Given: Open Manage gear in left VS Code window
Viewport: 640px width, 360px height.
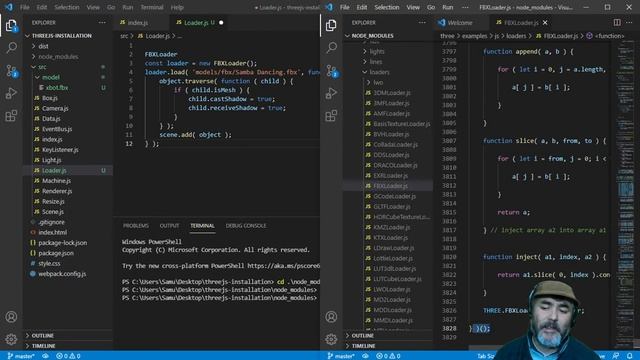Looking at the screenshot, I should tap(11, 339).
